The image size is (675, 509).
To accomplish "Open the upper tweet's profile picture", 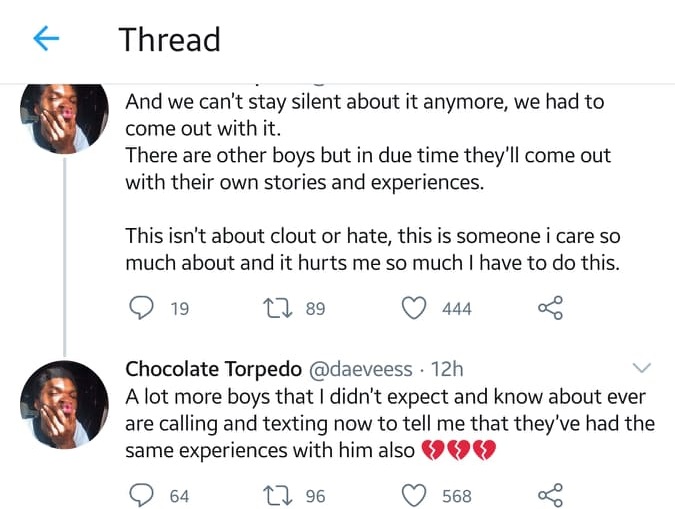I will pos(64,118).
